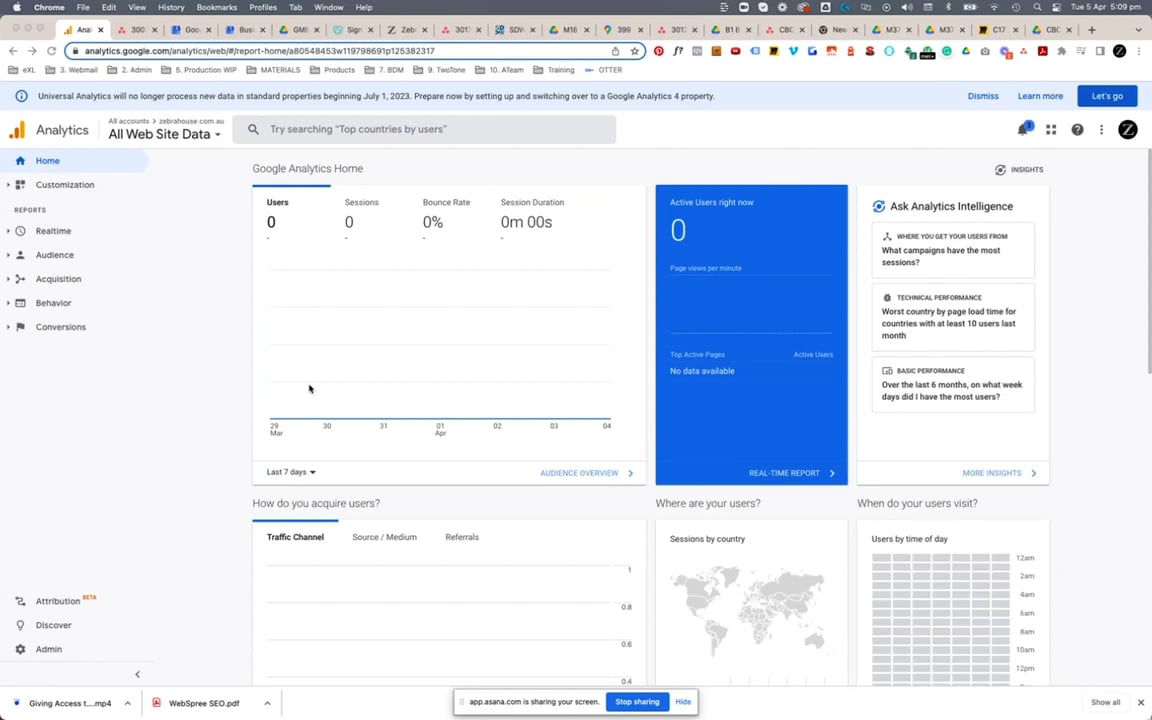Open Discover lightbulb icon
Screen dimensions: 1152x720
click(x=21, y=625)
